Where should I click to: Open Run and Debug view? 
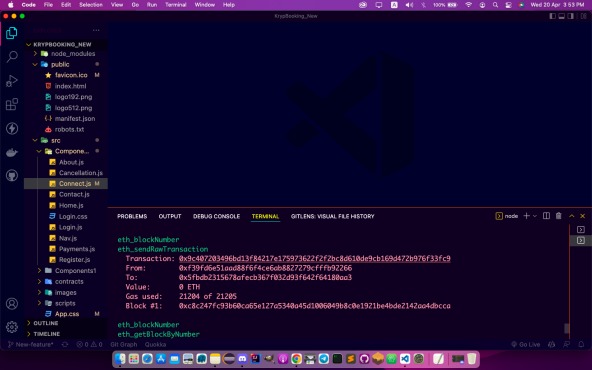[12, 81]
